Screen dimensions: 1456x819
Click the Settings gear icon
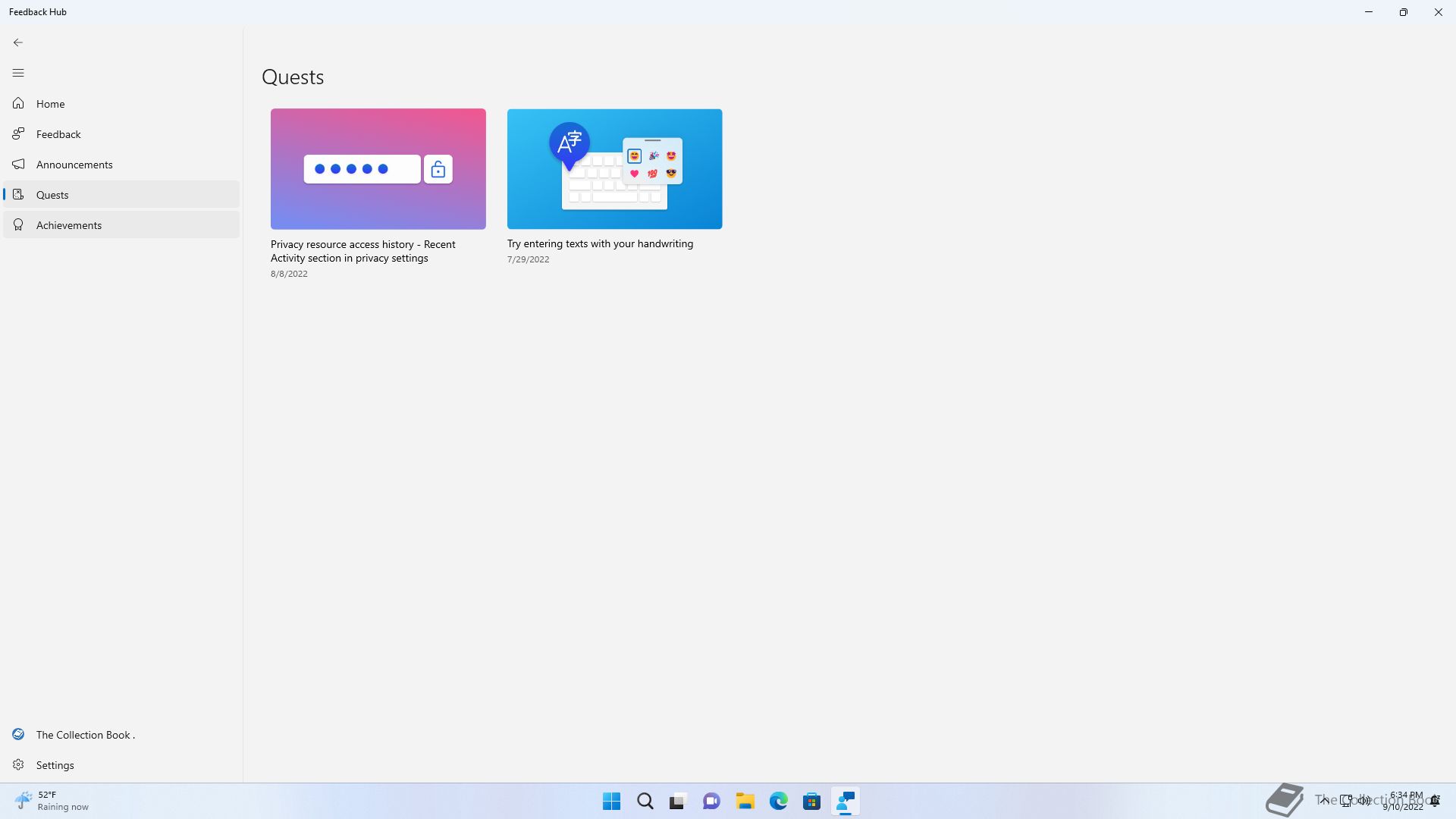(x=18, y=764)
